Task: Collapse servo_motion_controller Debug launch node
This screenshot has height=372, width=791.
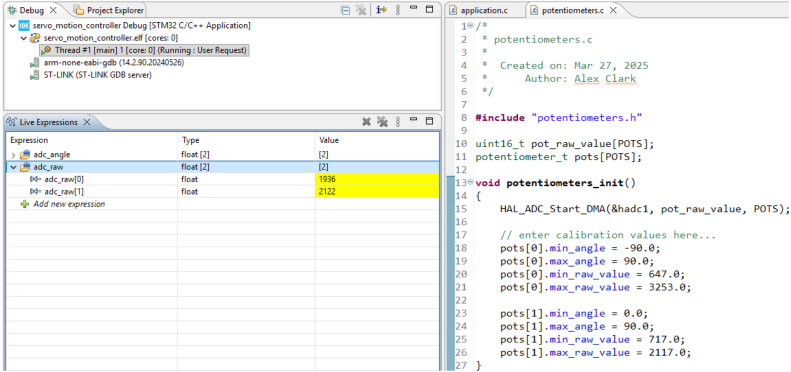Action: [12, 25]
